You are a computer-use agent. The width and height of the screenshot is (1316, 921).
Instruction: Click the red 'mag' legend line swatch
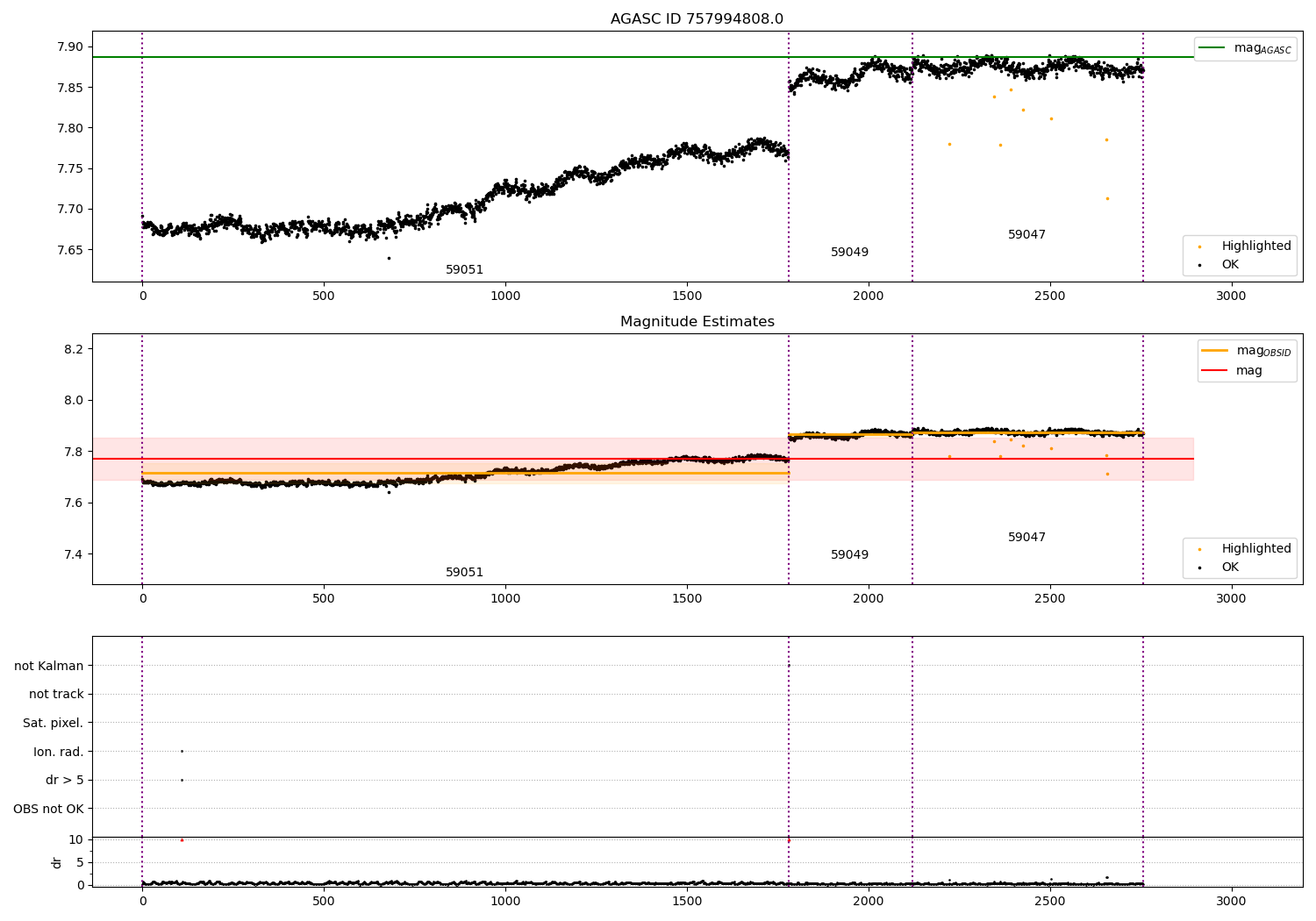(1214, 370)
